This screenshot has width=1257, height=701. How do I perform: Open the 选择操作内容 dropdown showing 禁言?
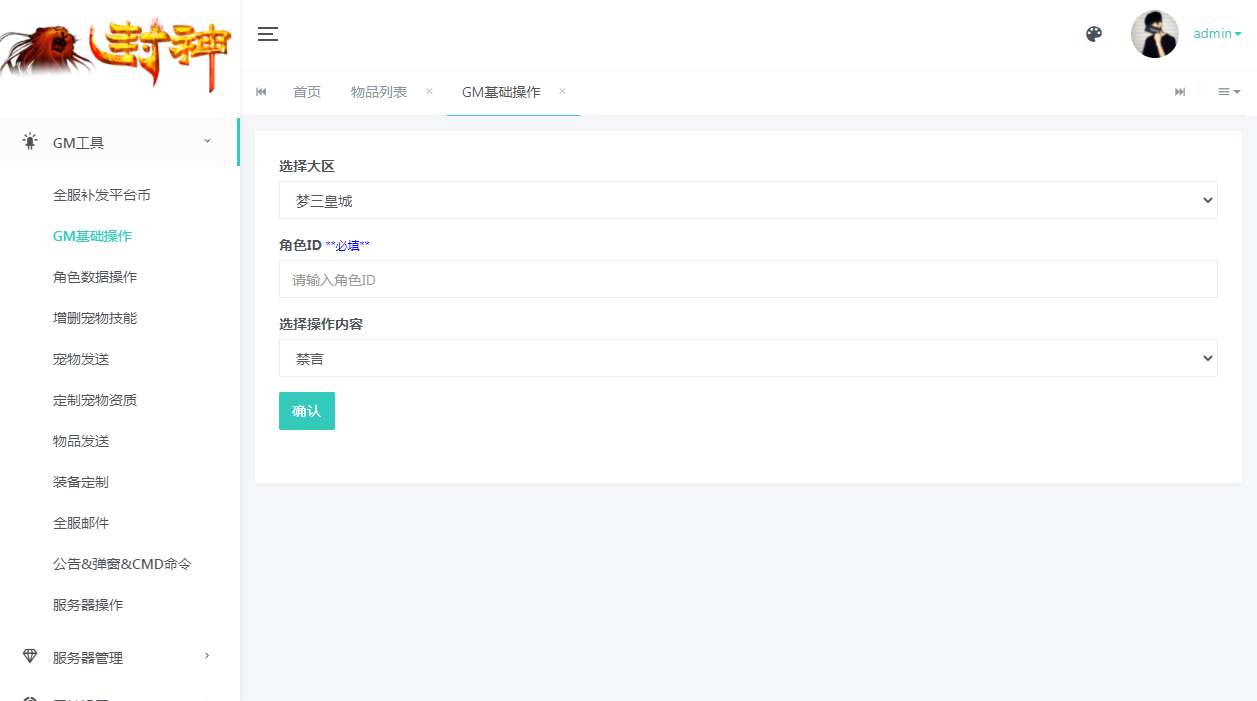coord(748,357)
